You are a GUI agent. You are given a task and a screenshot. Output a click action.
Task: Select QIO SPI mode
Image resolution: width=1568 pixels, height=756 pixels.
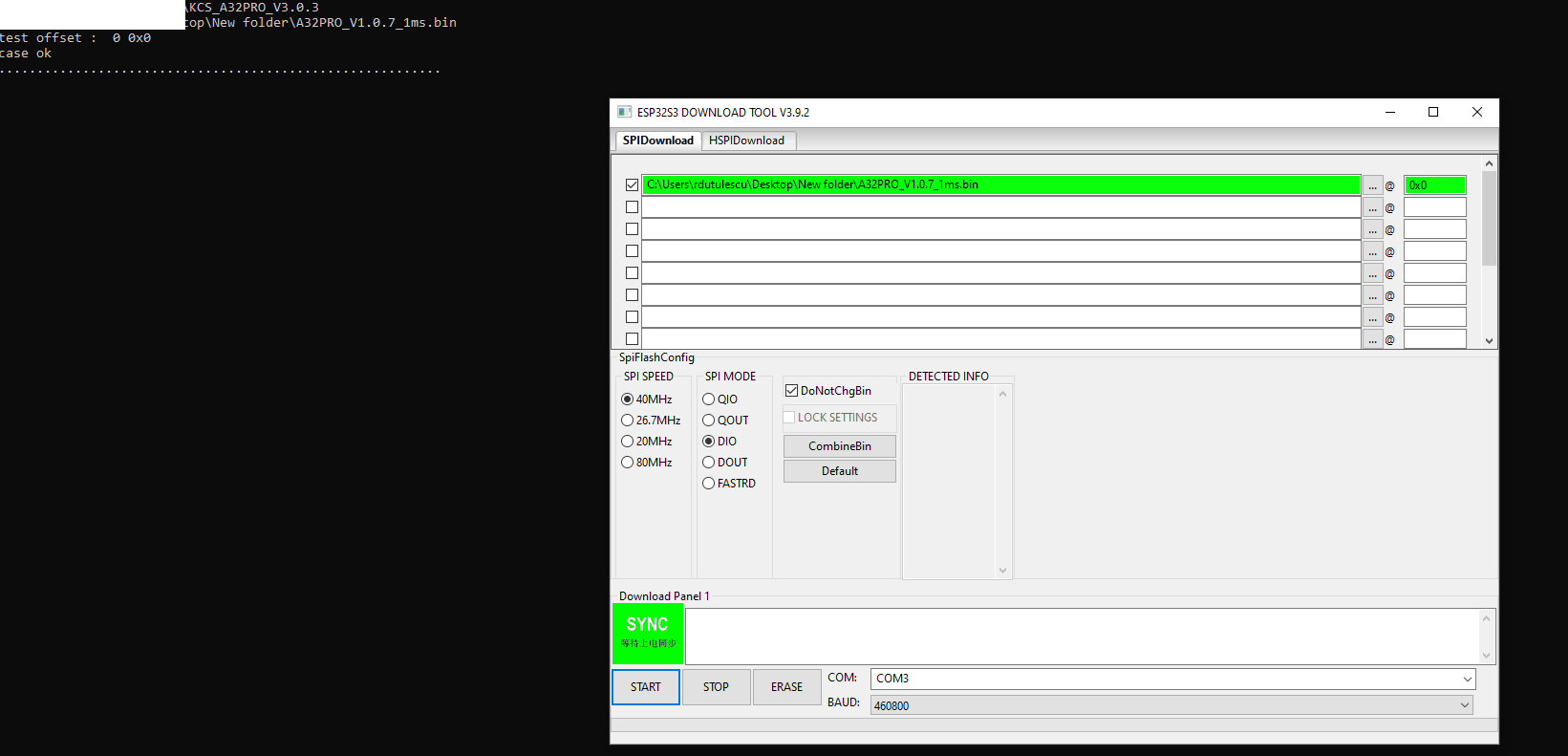click(709, 400)
